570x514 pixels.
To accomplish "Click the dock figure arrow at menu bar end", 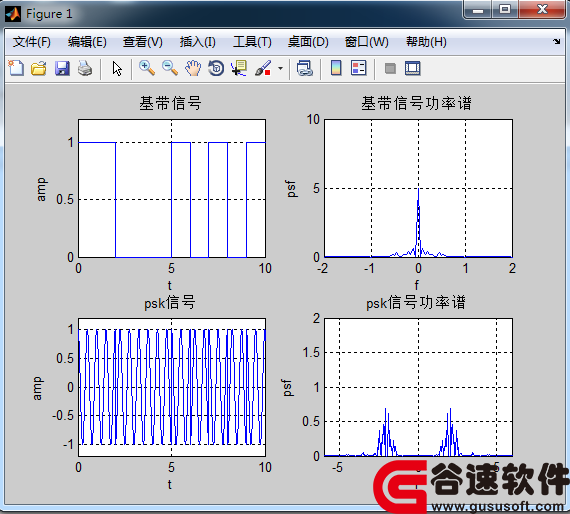I will [x=557, y=41].
